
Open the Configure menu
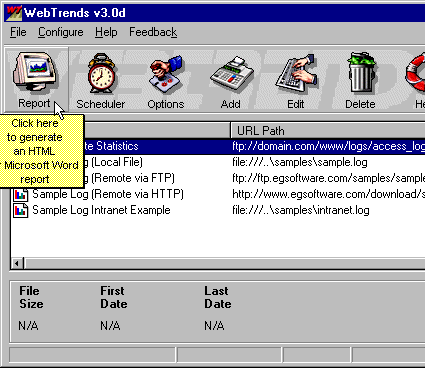(61, 32)
